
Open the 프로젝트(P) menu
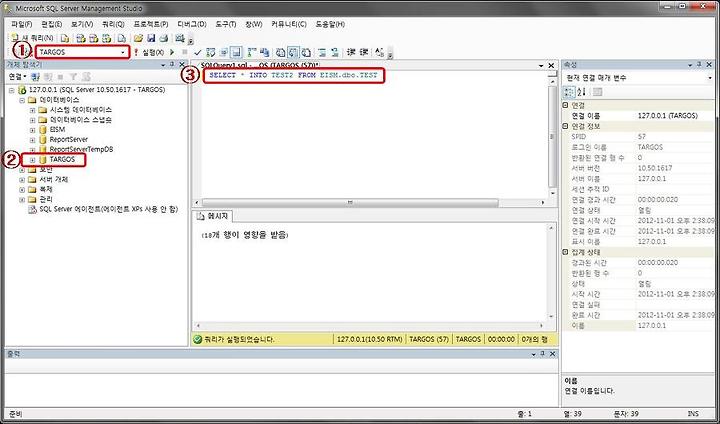coord(151,24)
